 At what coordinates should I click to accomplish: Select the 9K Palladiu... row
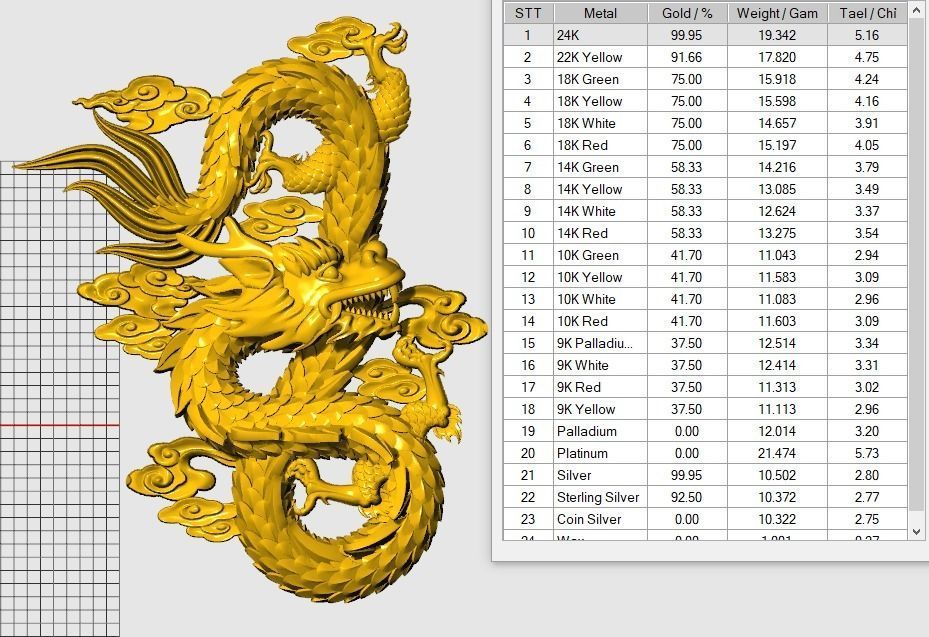706,343
